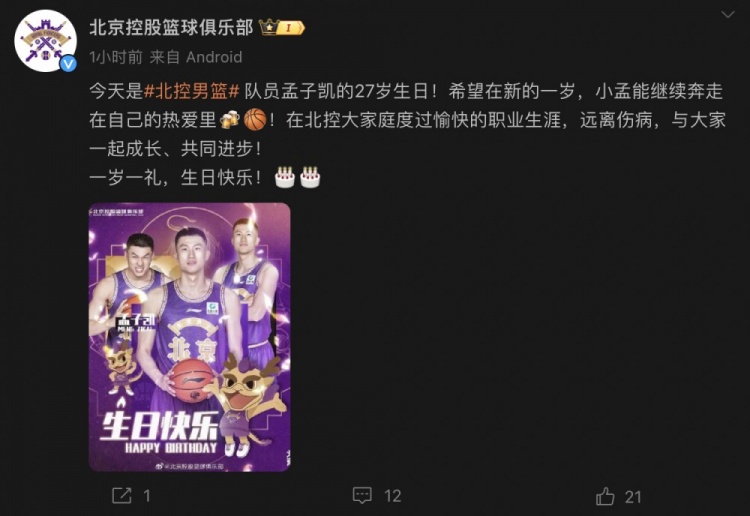Click the comment count number 12

(393, 496)
